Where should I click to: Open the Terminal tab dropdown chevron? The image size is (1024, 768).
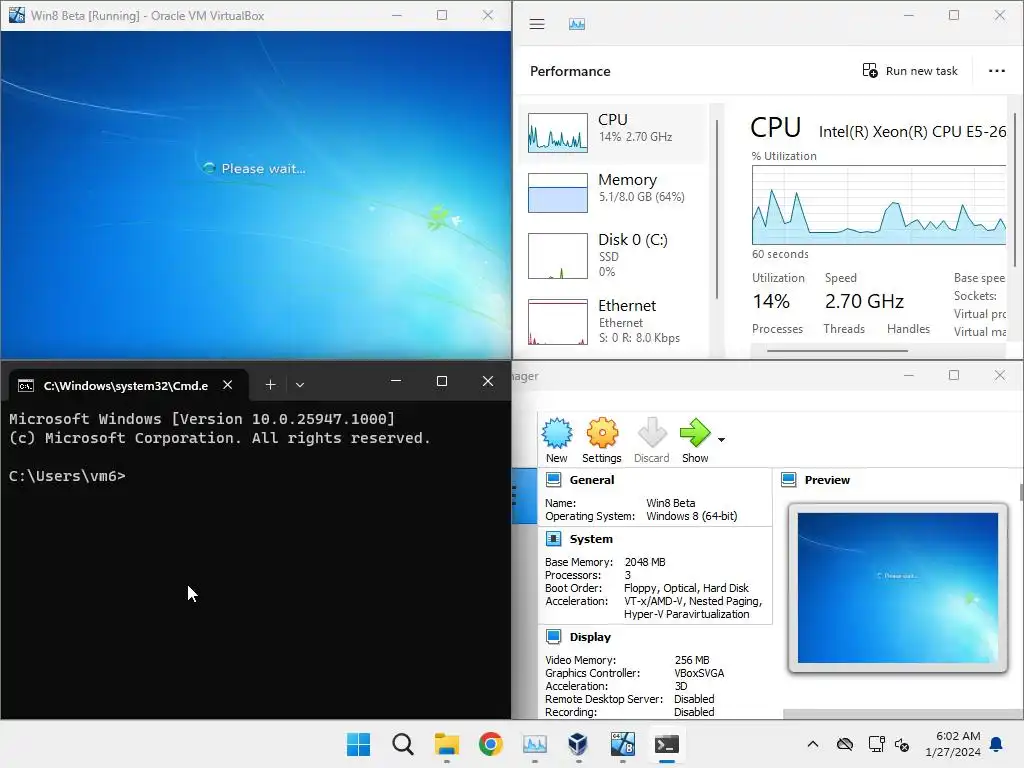pos(300,385)
